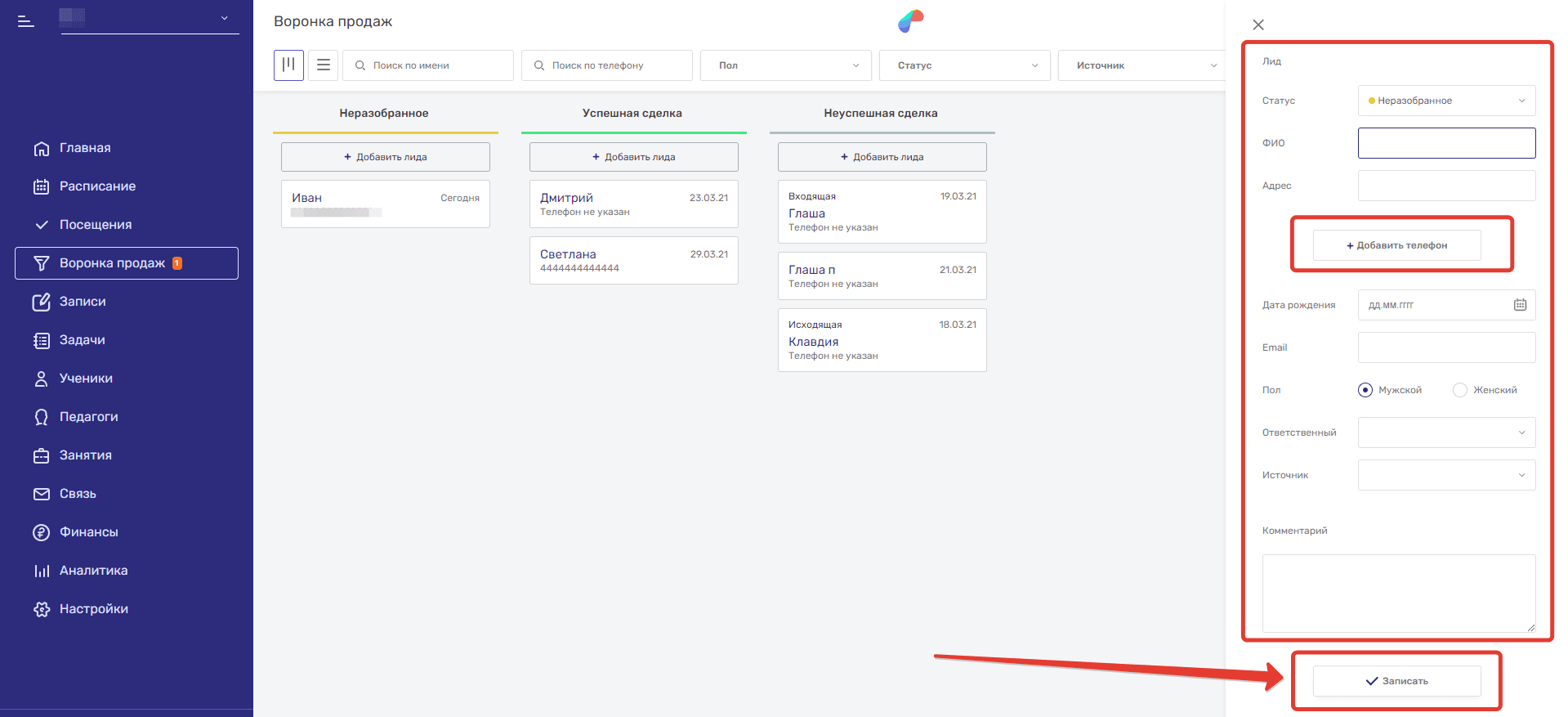Click the Записать save button

click(x=1396, y=681)
